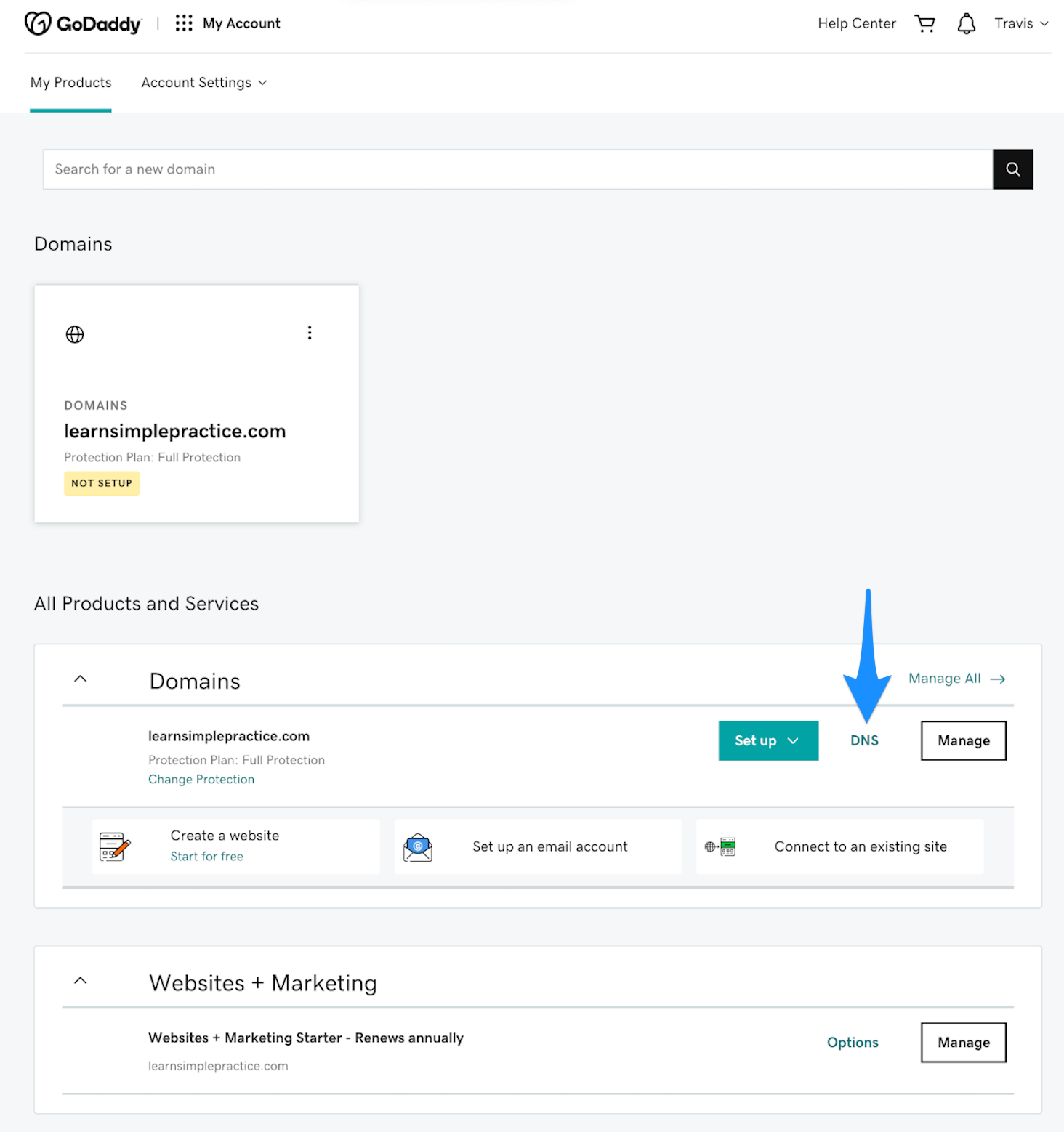Screen dimensions: 1064x1132
Task: Click Create a website text
Action: click(x=225, y=836)
